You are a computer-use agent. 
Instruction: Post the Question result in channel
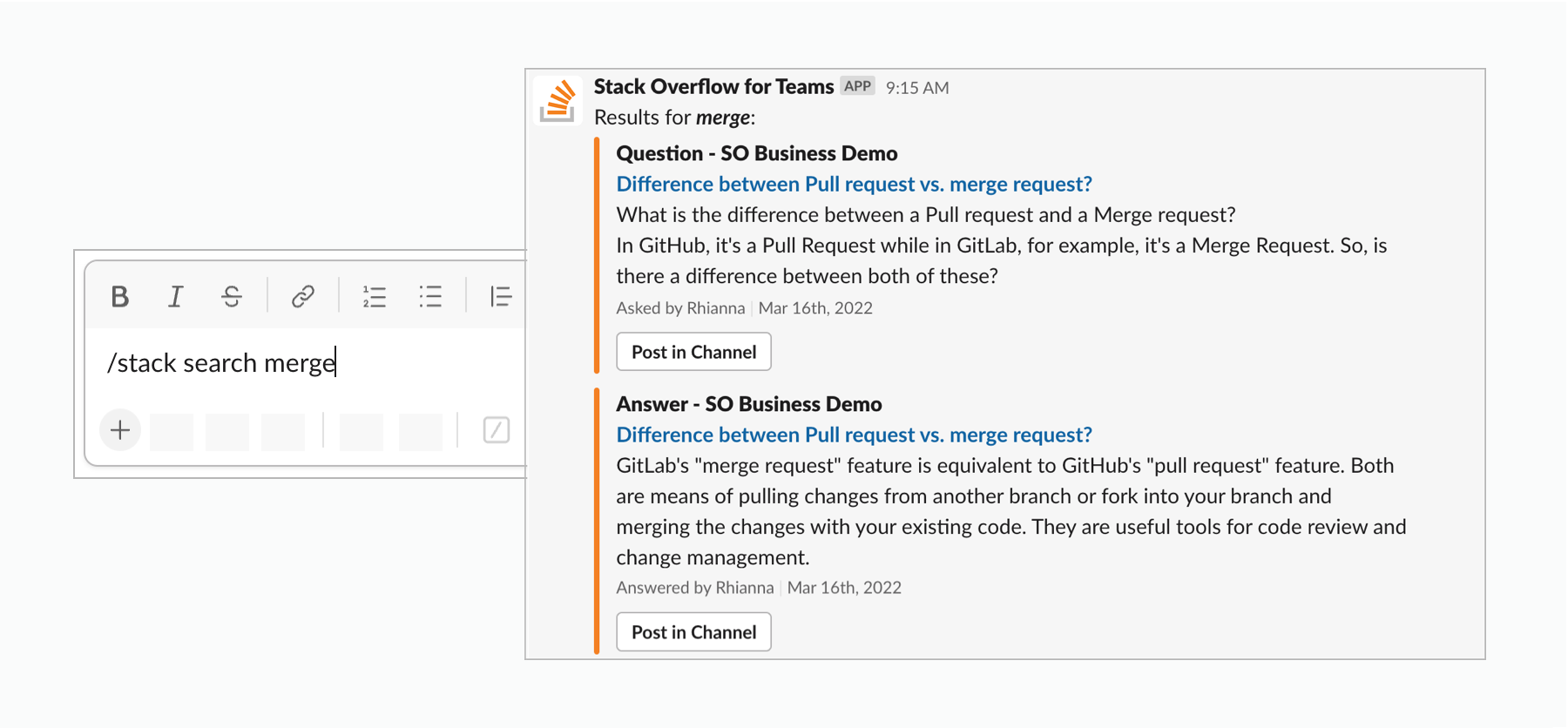(693, 352)
